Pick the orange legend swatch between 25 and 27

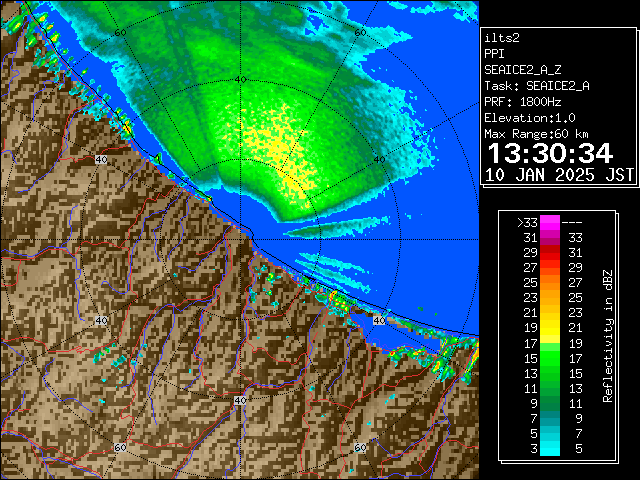coord(550,283)
